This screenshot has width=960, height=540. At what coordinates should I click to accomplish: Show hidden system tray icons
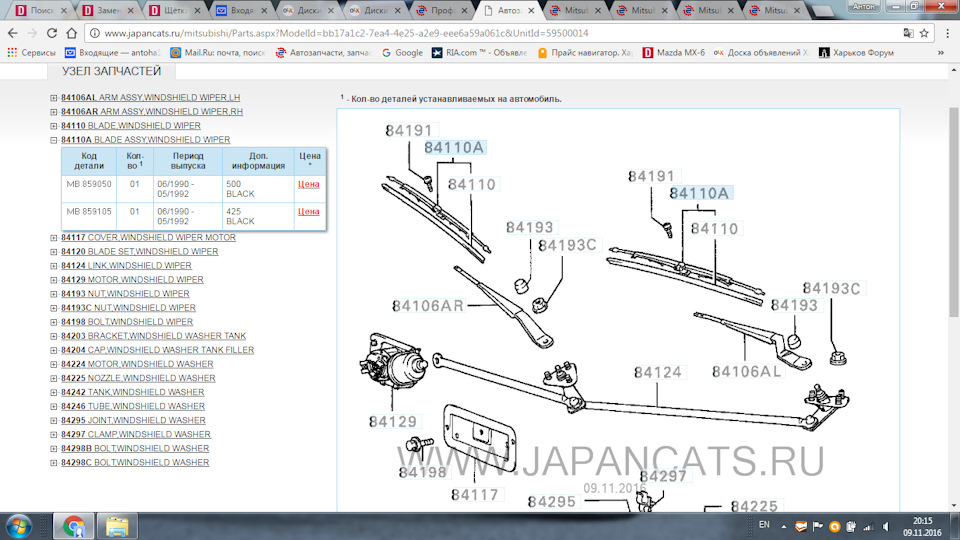pos(784,526)
